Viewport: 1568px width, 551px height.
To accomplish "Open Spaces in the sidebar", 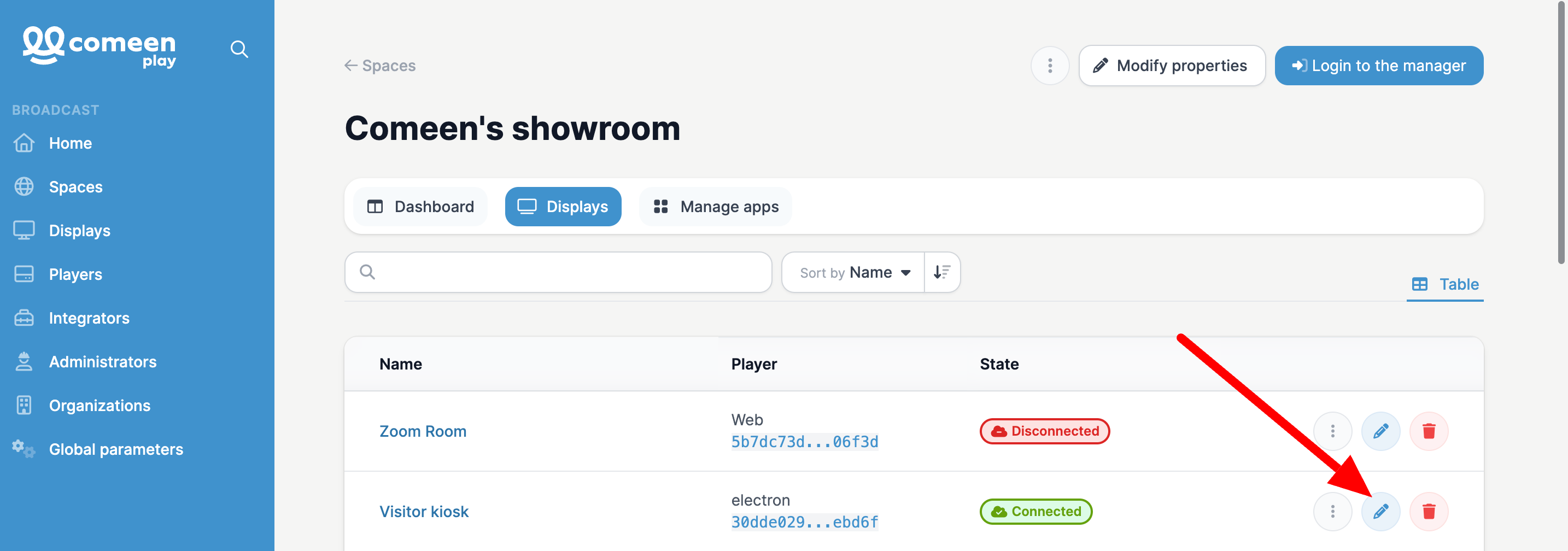I will click(75, 187).
